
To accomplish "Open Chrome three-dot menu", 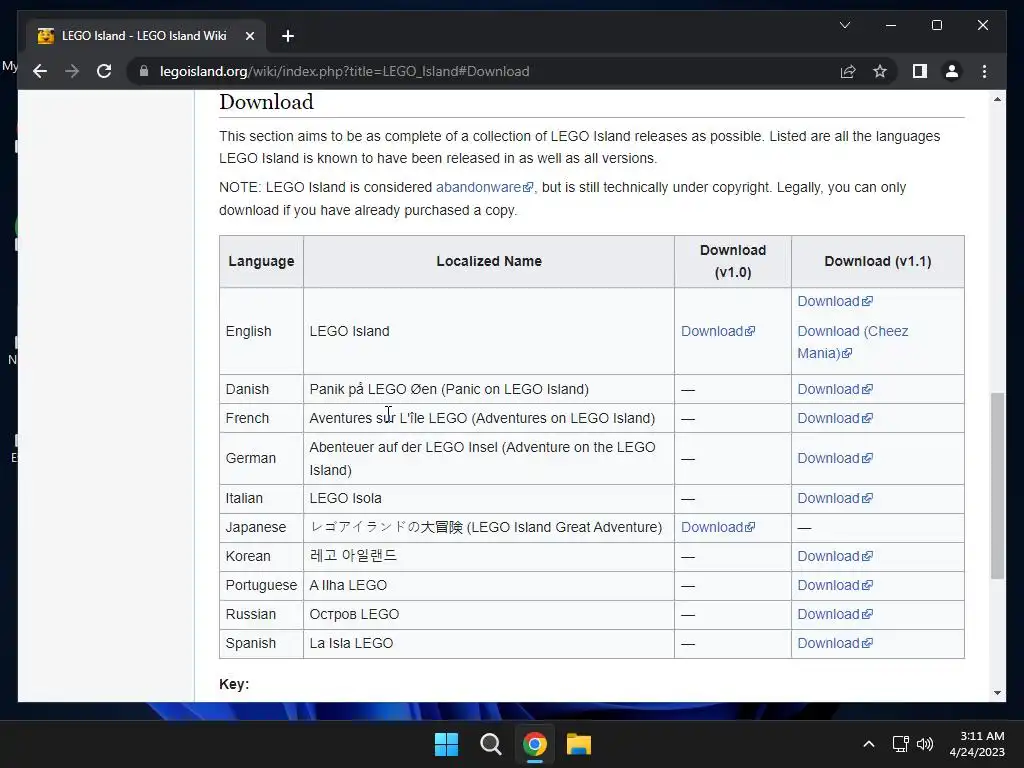I will pos(984,71).
